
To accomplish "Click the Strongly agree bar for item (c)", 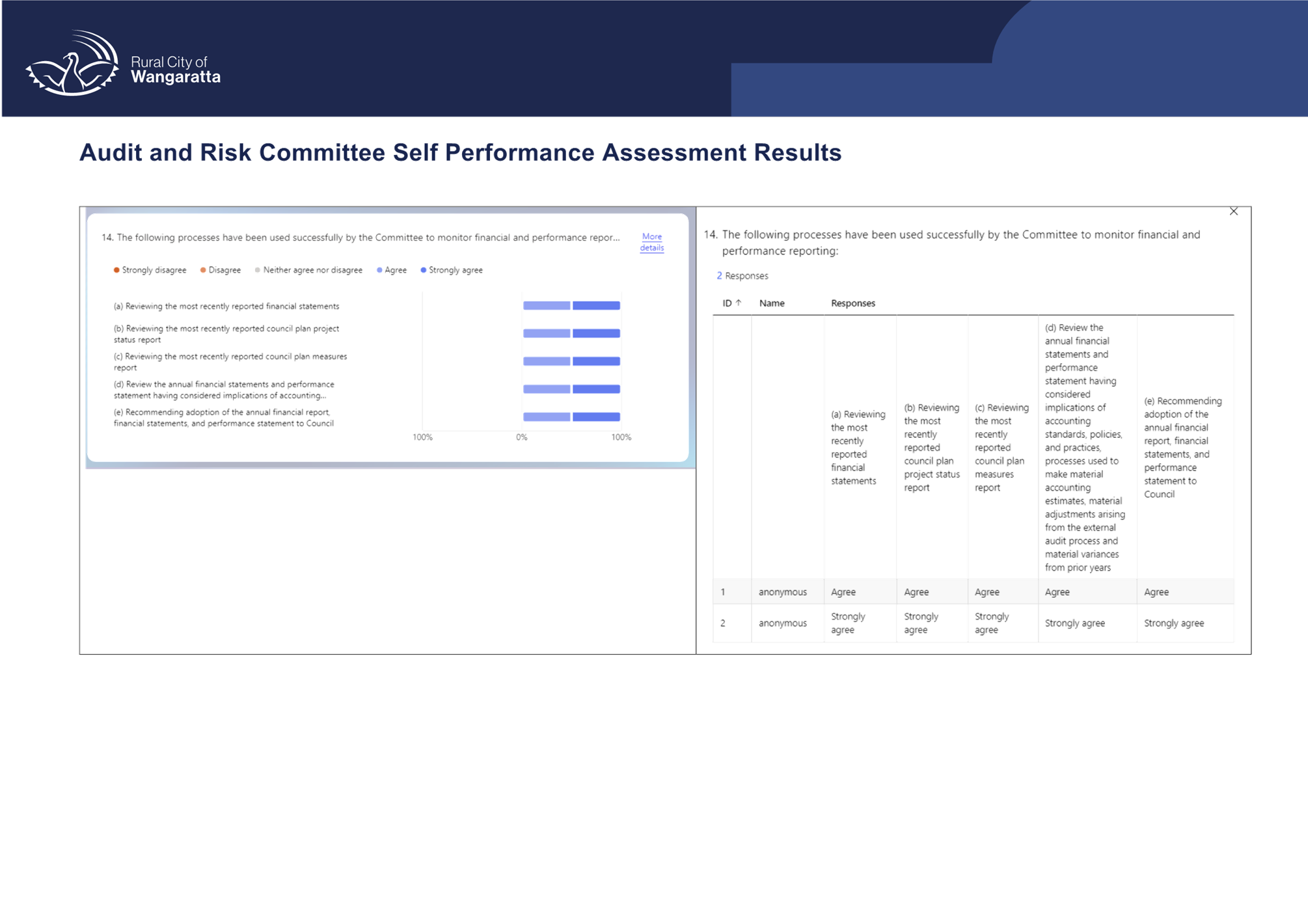I will tap(596, 361).
